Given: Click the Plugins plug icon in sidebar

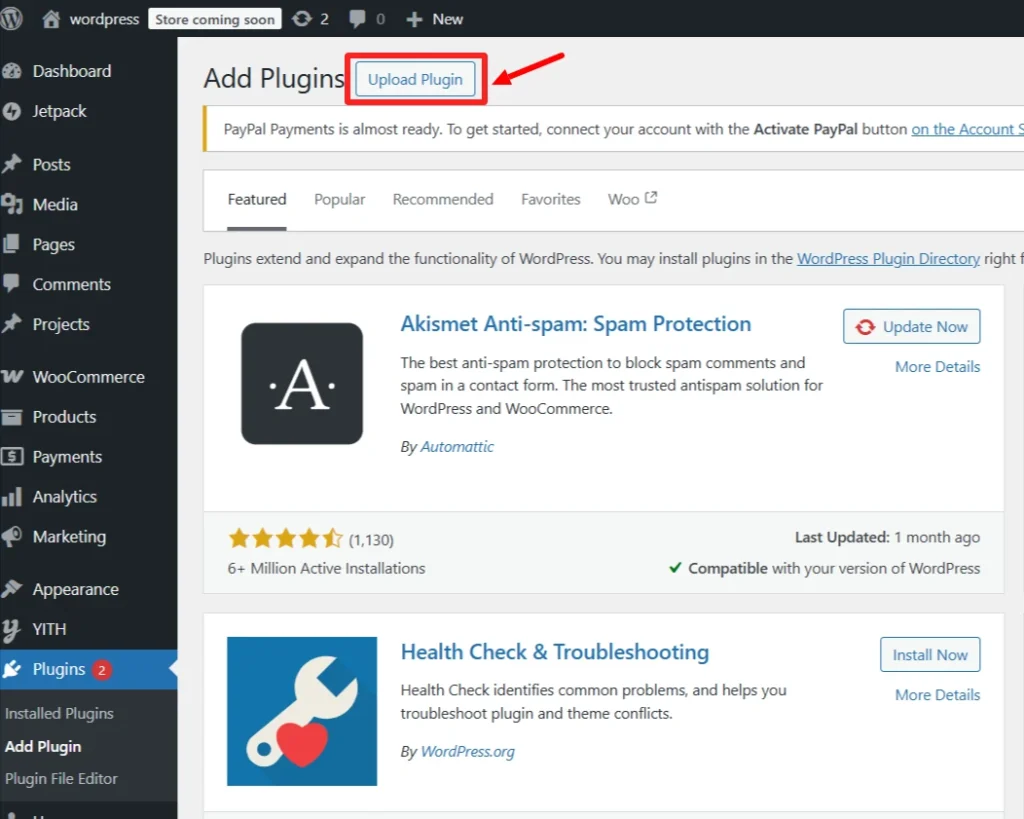Looking at the screenshot, I should [12, 669].
